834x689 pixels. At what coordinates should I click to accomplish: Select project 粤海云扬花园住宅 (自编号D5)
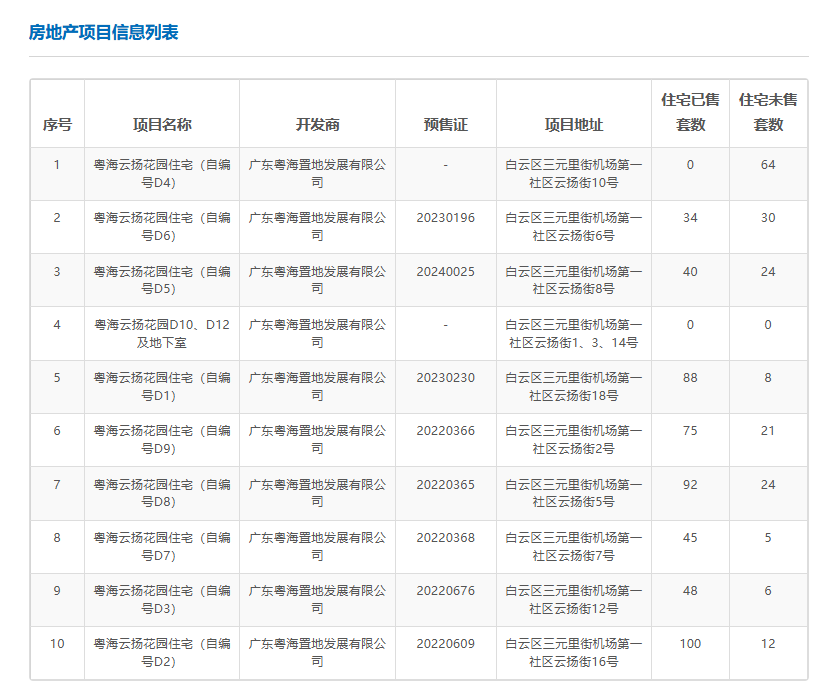pos(162,280)
